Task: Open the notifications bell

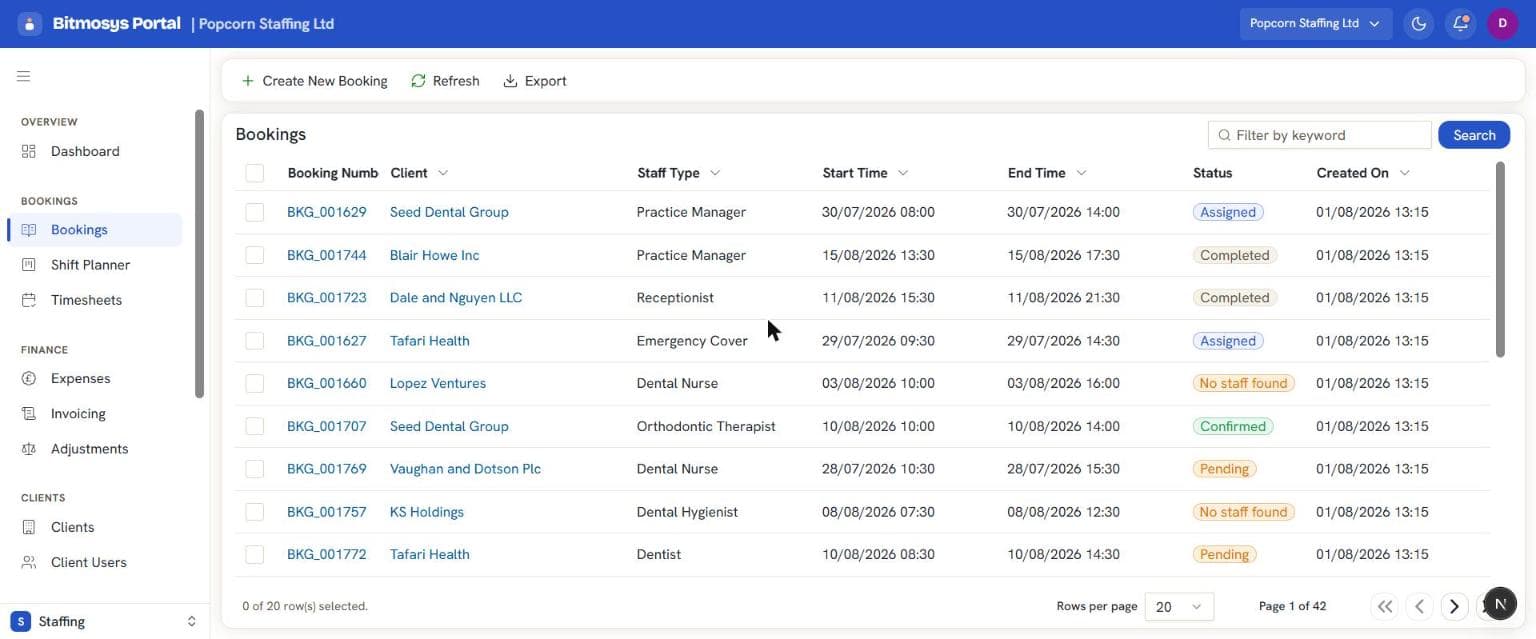Action: [1461, 24]
